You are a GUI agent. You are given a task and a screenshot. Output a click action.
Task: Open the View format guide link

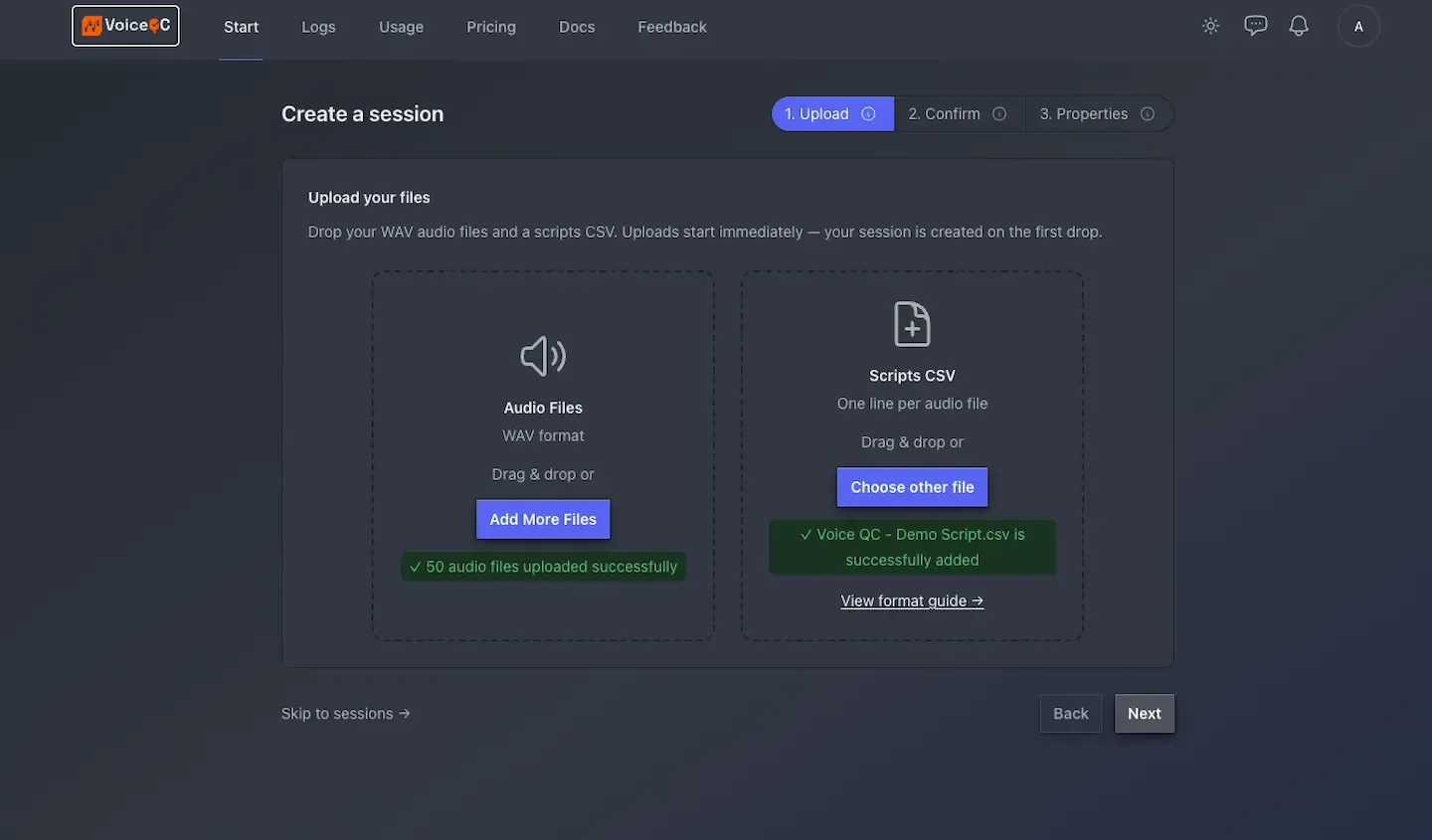(x=912, y=600)
